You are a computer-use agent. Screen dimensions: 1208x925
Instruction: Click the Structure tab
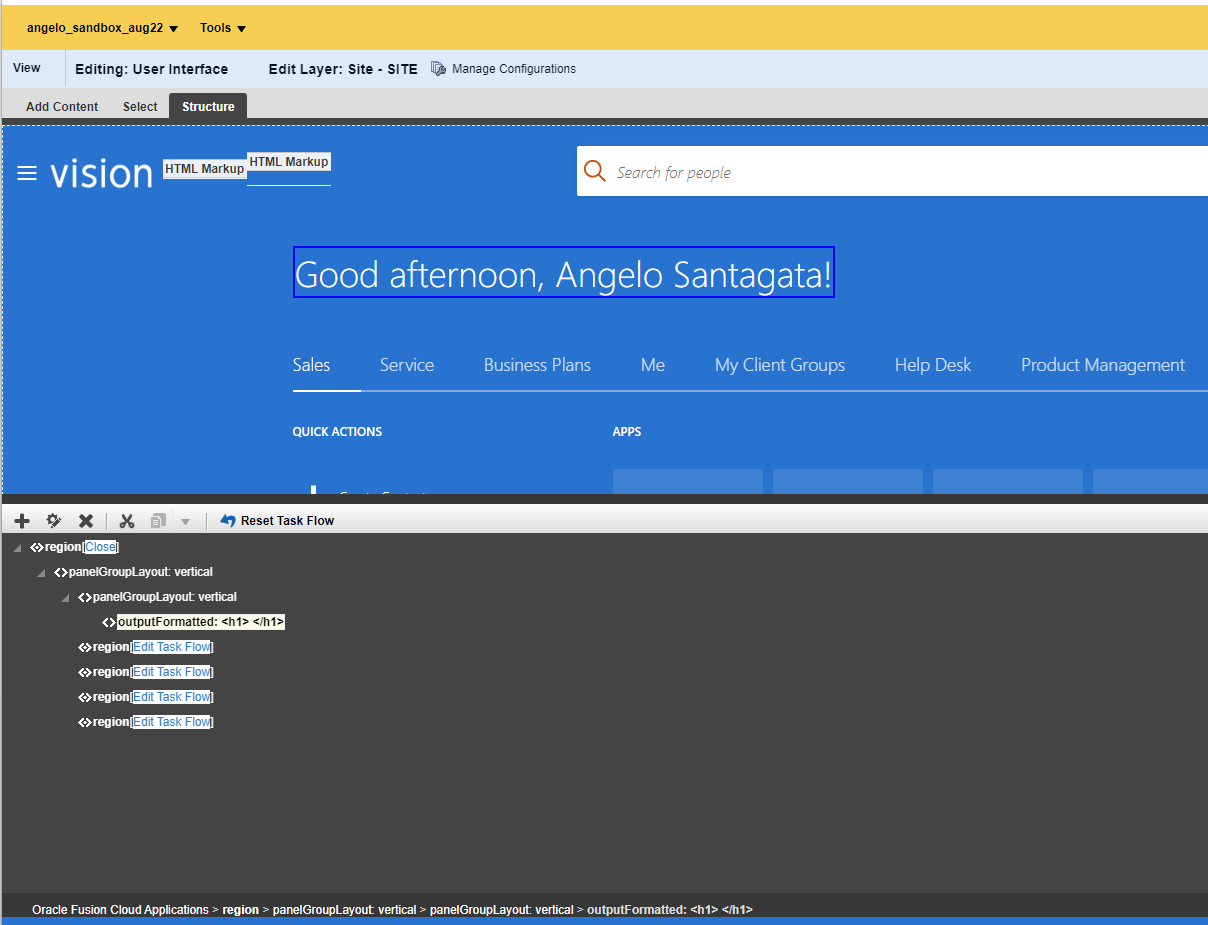point(208,107)
